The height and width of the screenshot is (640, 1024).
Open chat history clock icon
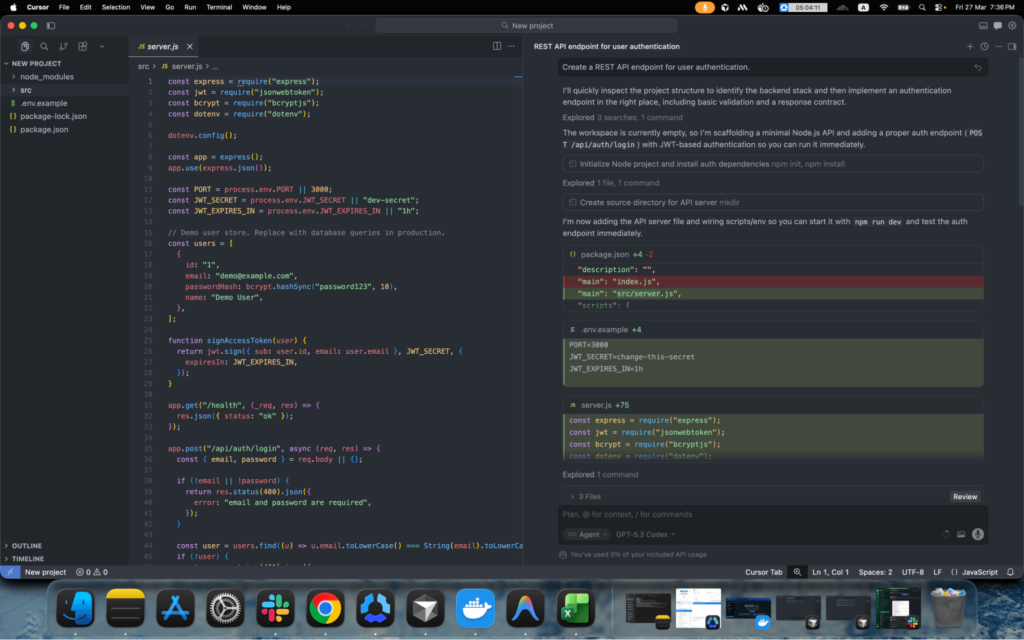(984, 46)
